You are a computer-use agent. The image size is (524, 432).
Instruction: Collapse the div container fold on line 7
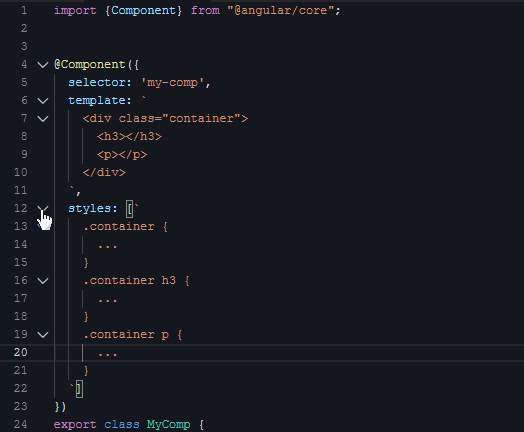pos(43,119)
